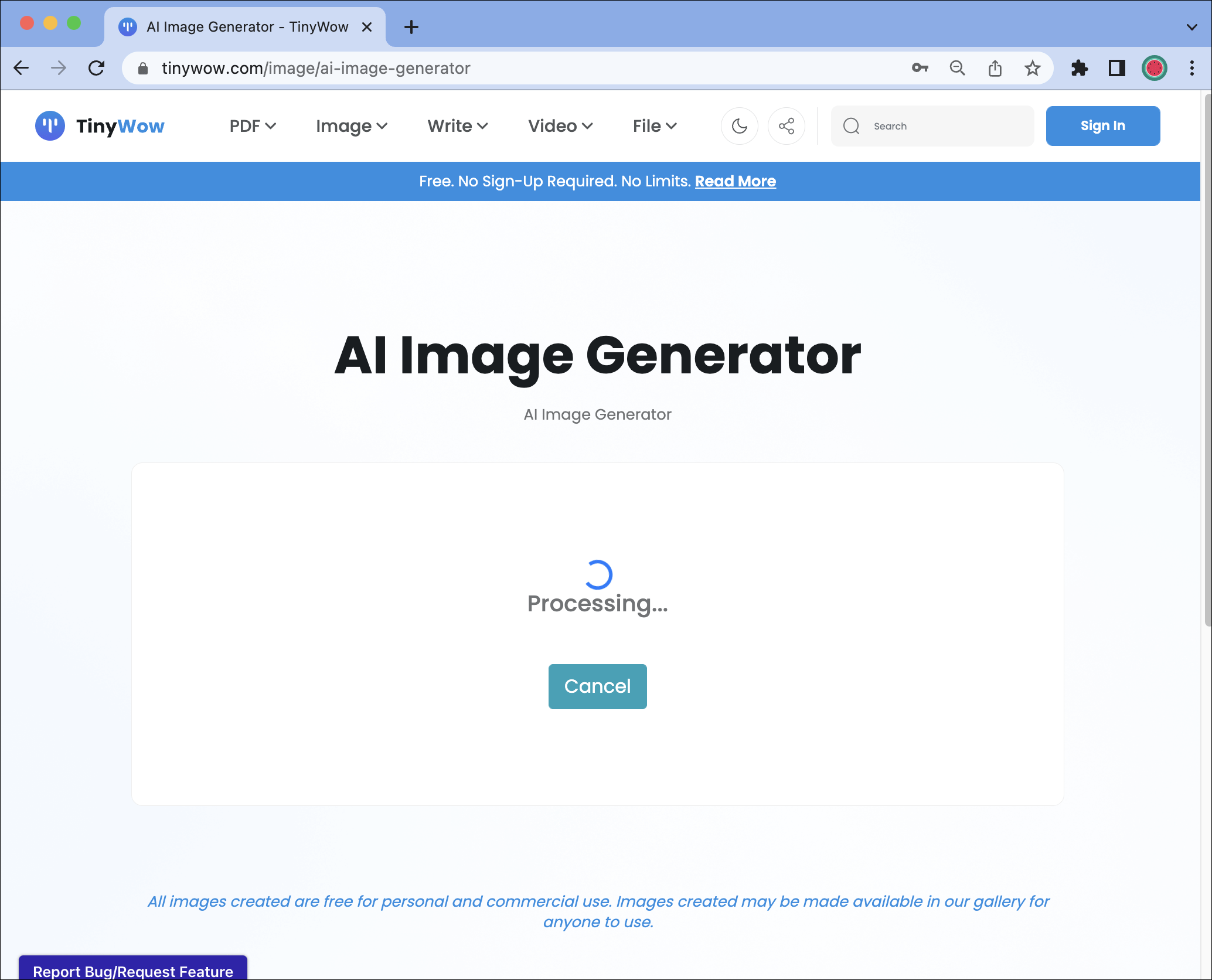Image resolution: width=1212 pixels, height=980 pixels.
Task: Cancel the image processing
Action: pyautogui.click(x=597, y=686)
